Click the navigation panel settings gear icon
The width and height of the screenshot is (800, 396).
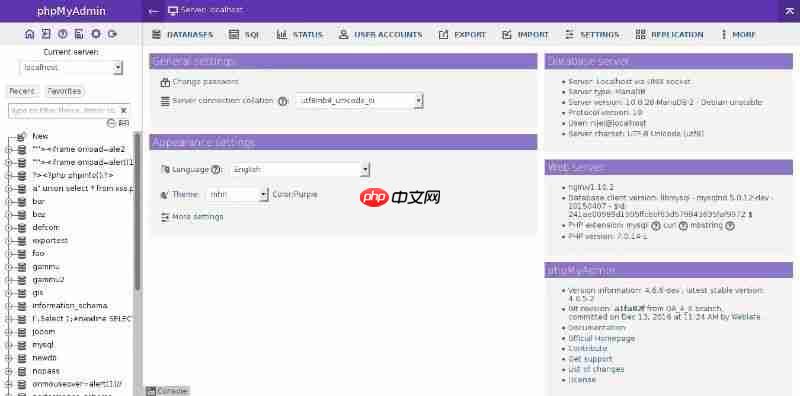tap(95, 34)
